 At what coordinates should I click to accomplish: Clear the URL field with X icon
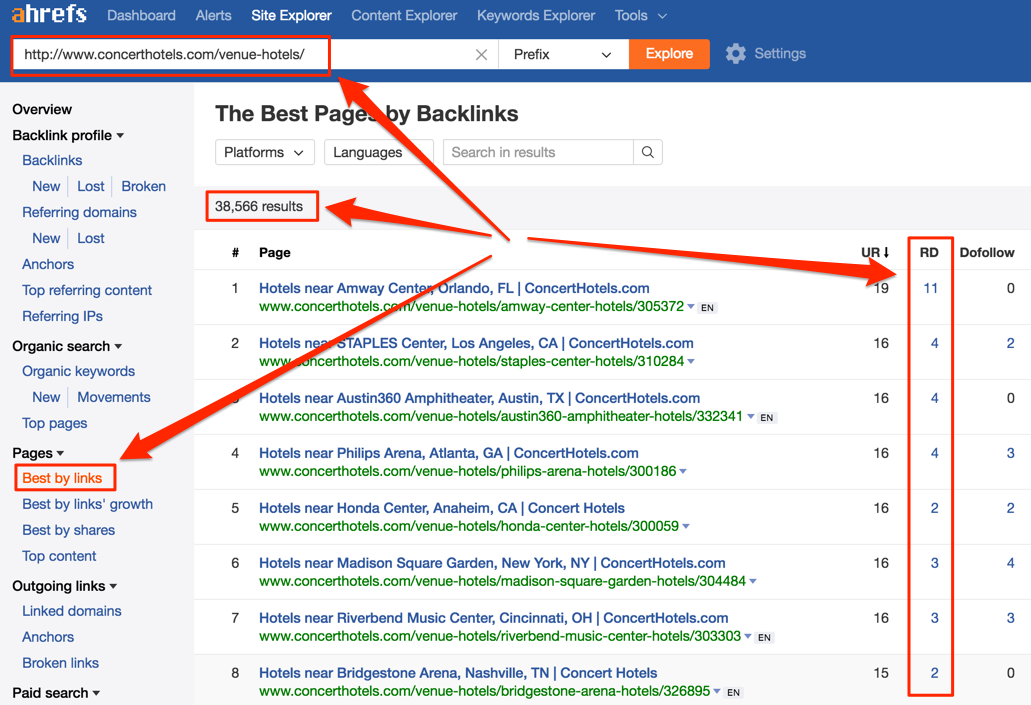coord(481,54)
